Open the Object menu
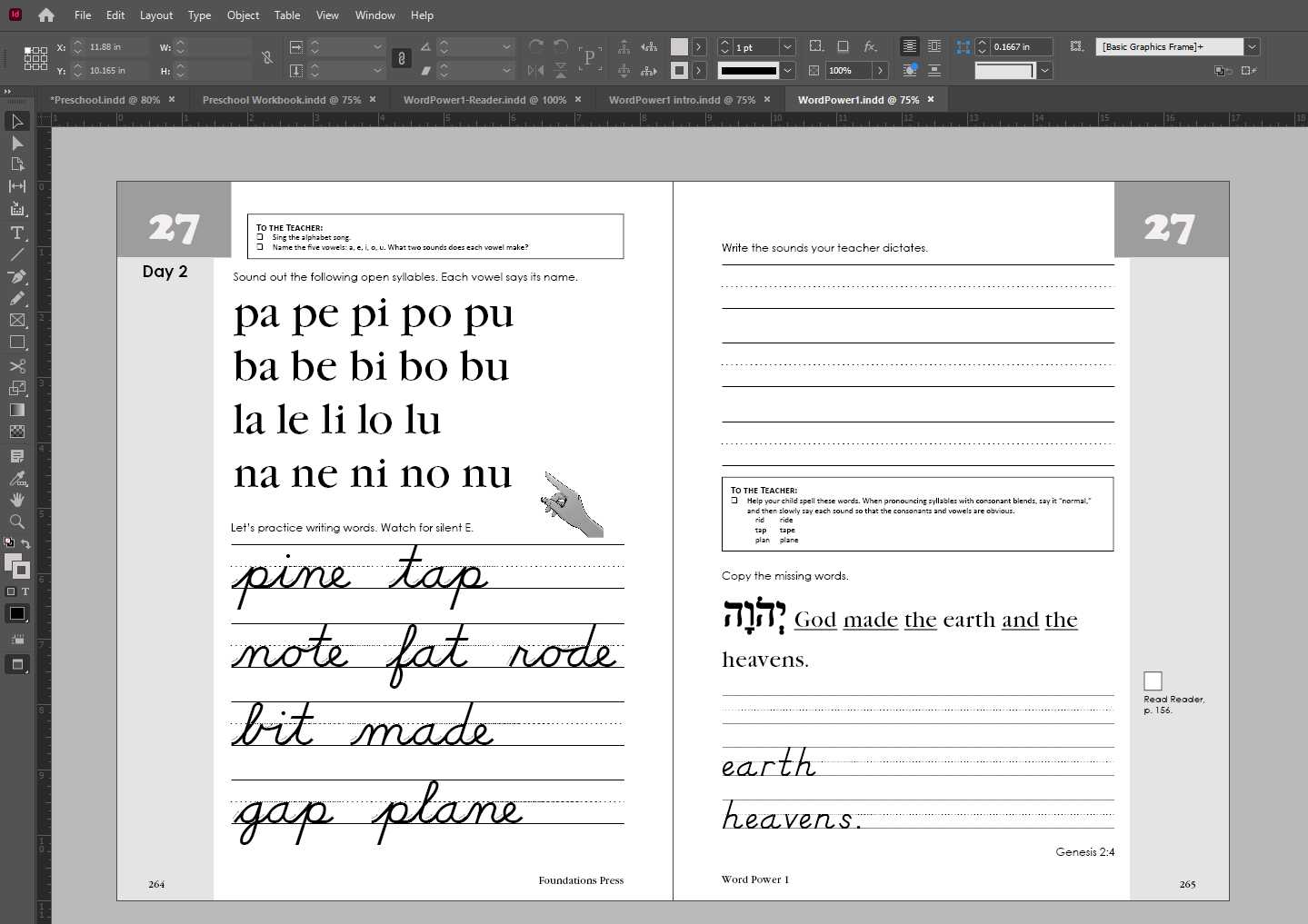 point(243,15)
